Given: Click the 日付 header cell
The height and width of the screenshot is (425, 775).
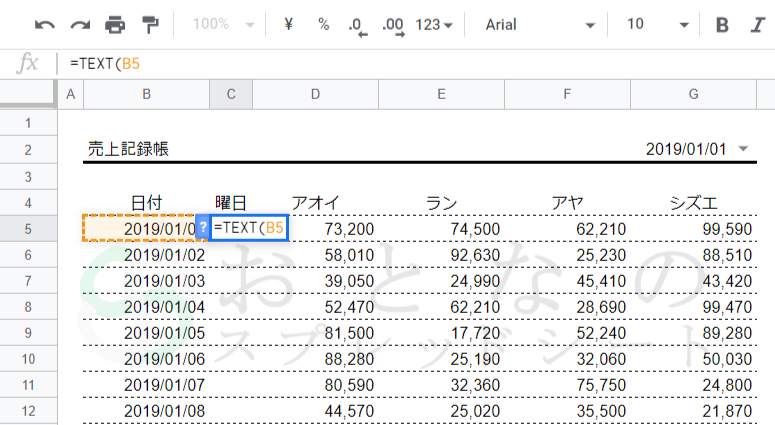Looking at the screenshot, I should (147, 203).
